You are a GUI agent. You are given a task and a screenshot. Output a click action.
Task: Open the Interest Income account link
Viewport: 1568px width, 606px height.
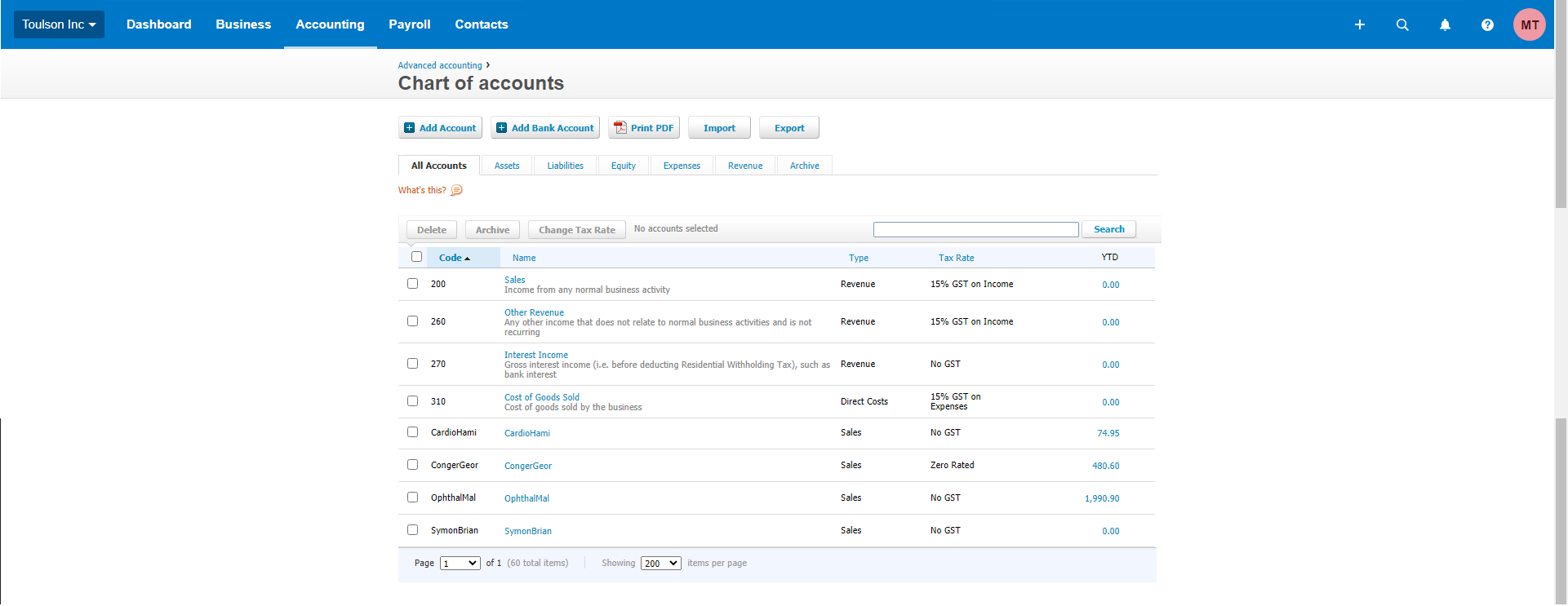[536, 355]
